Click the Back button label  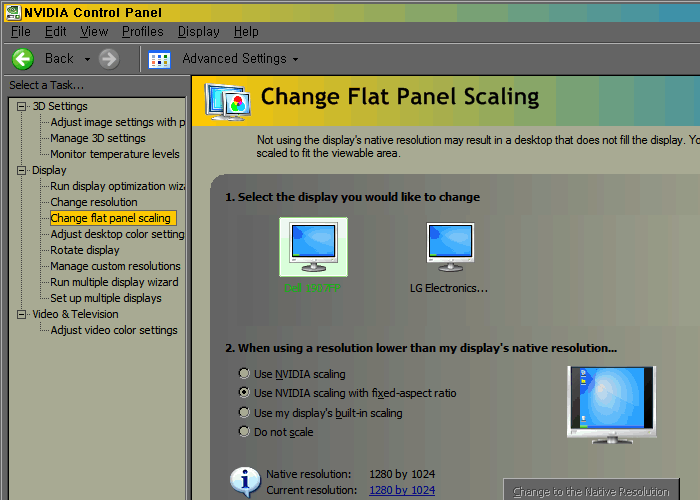(59, 58)
